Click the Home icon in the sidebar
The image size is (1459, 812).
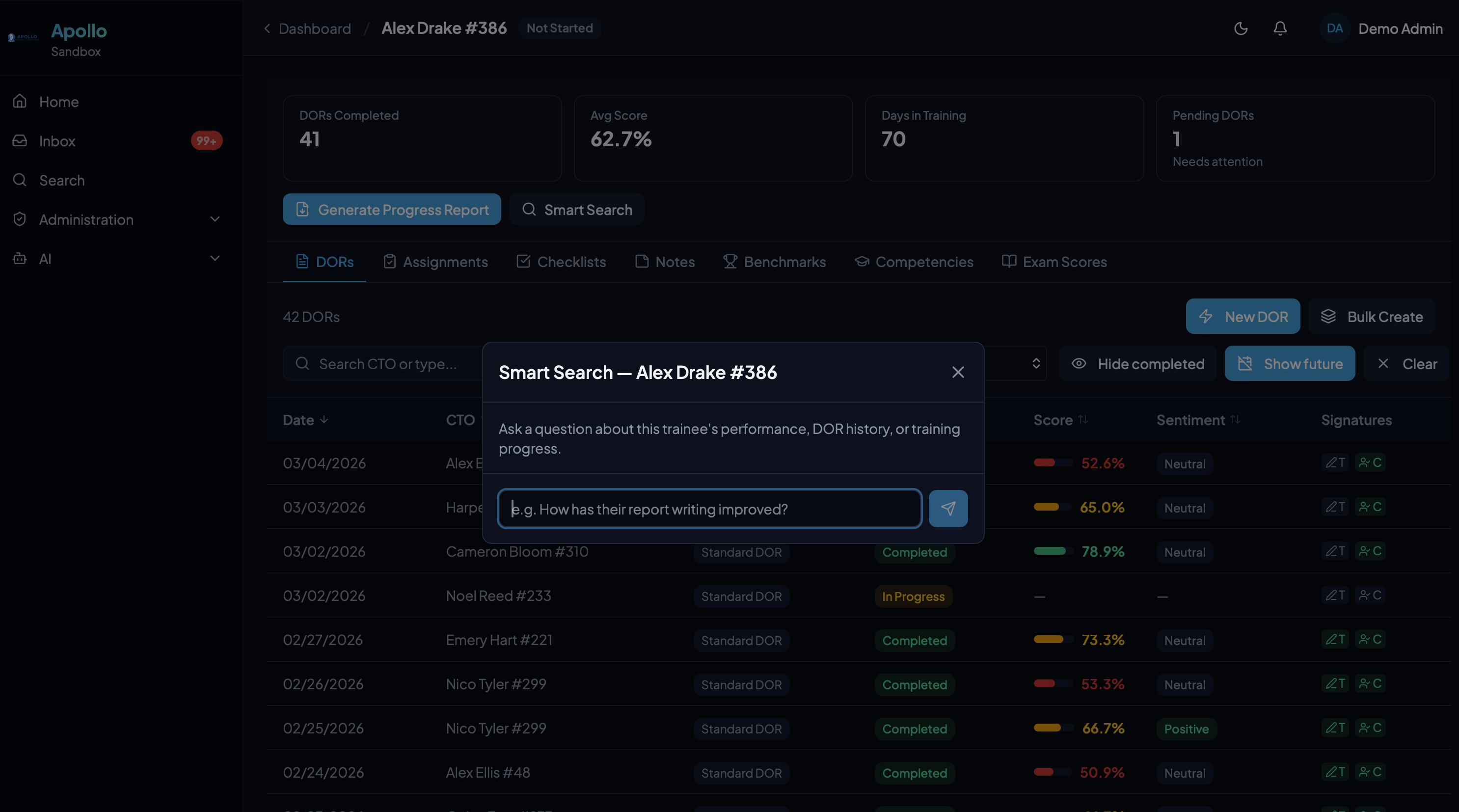[19, 101]
